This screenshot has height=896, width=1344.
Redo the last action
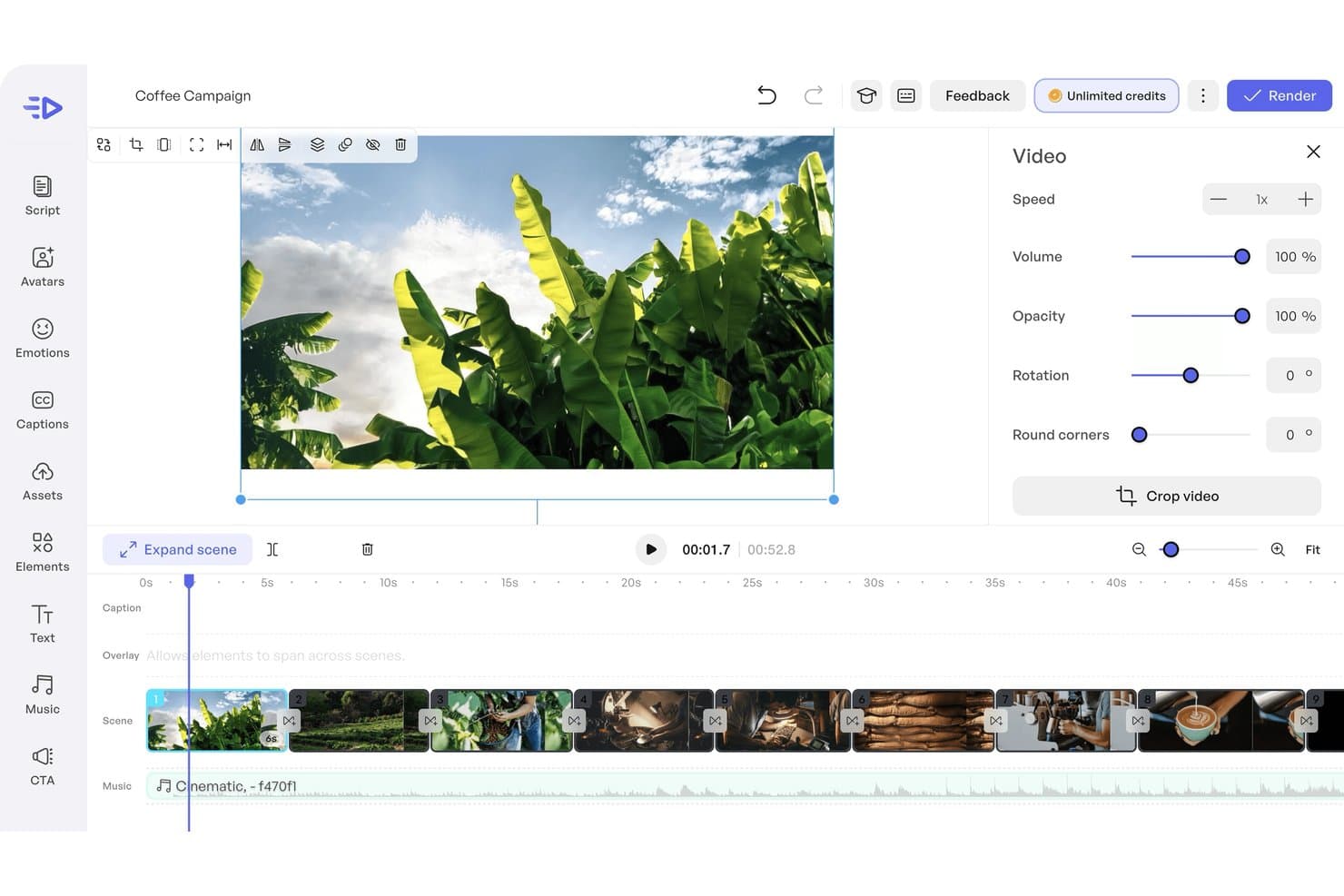pyautogui.click(x=814, y=95)
